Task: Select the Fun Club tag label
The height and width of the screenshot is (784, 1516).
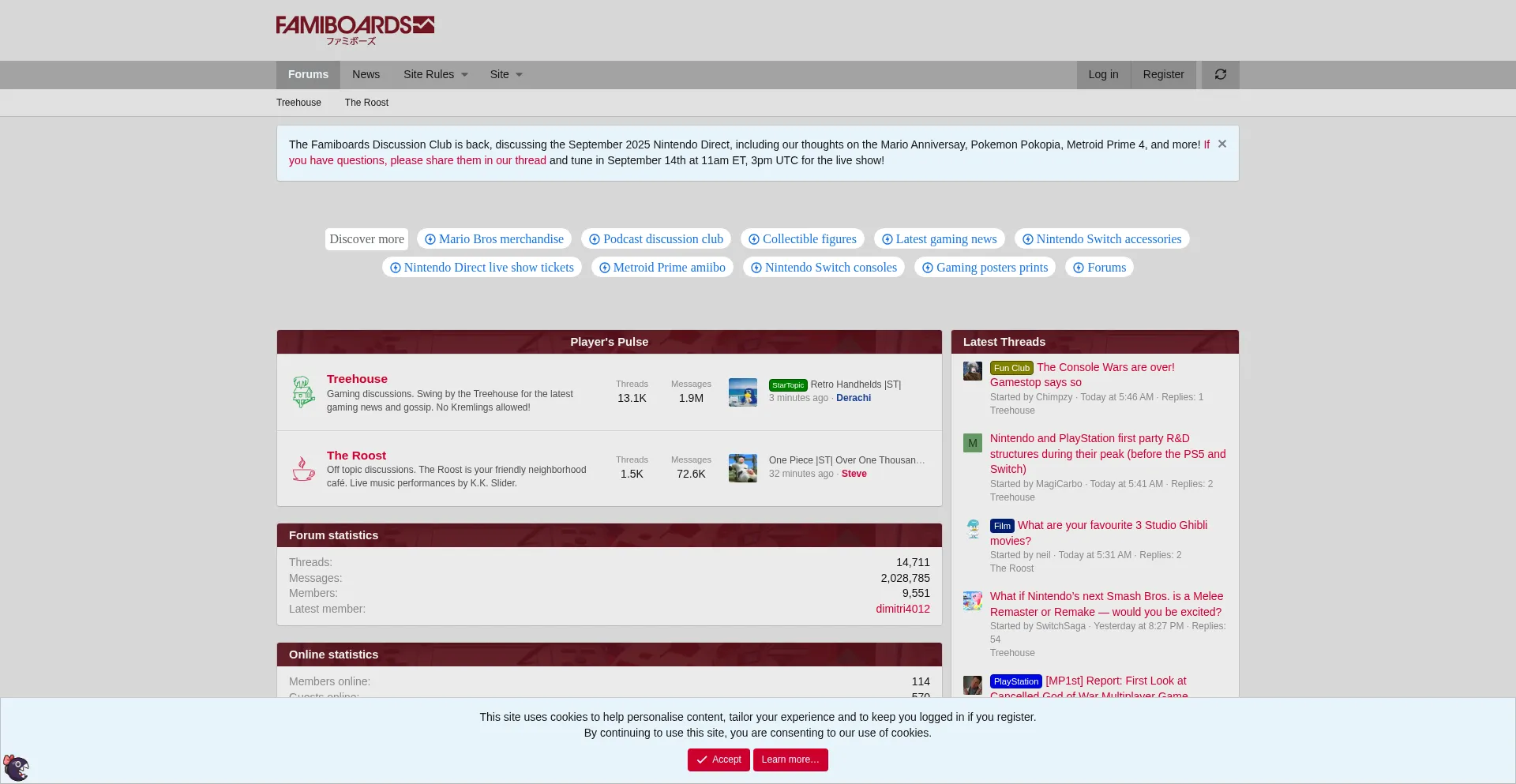Action: click(1011, 368)
